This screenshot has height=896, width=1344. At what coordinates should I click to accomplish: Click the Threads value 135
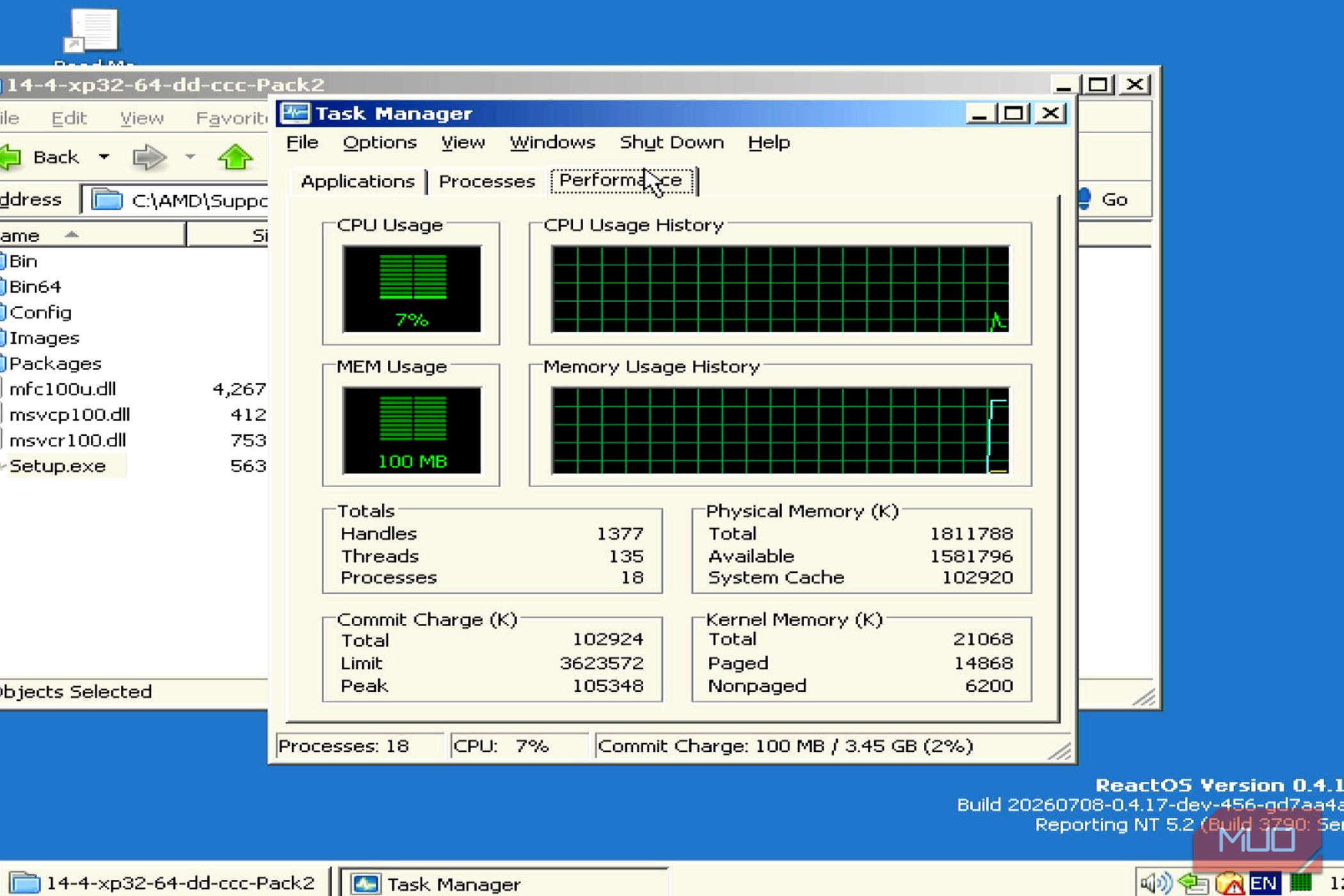626,556
